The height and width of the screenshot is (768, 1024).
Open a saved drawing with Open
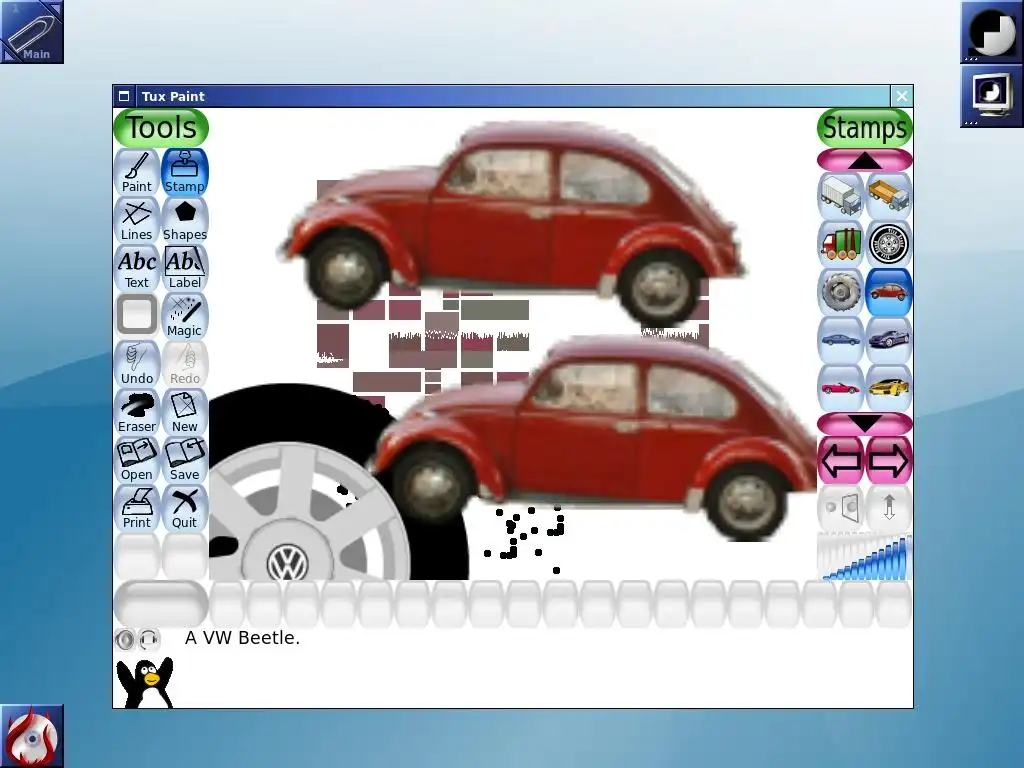[x=136, y=460]
